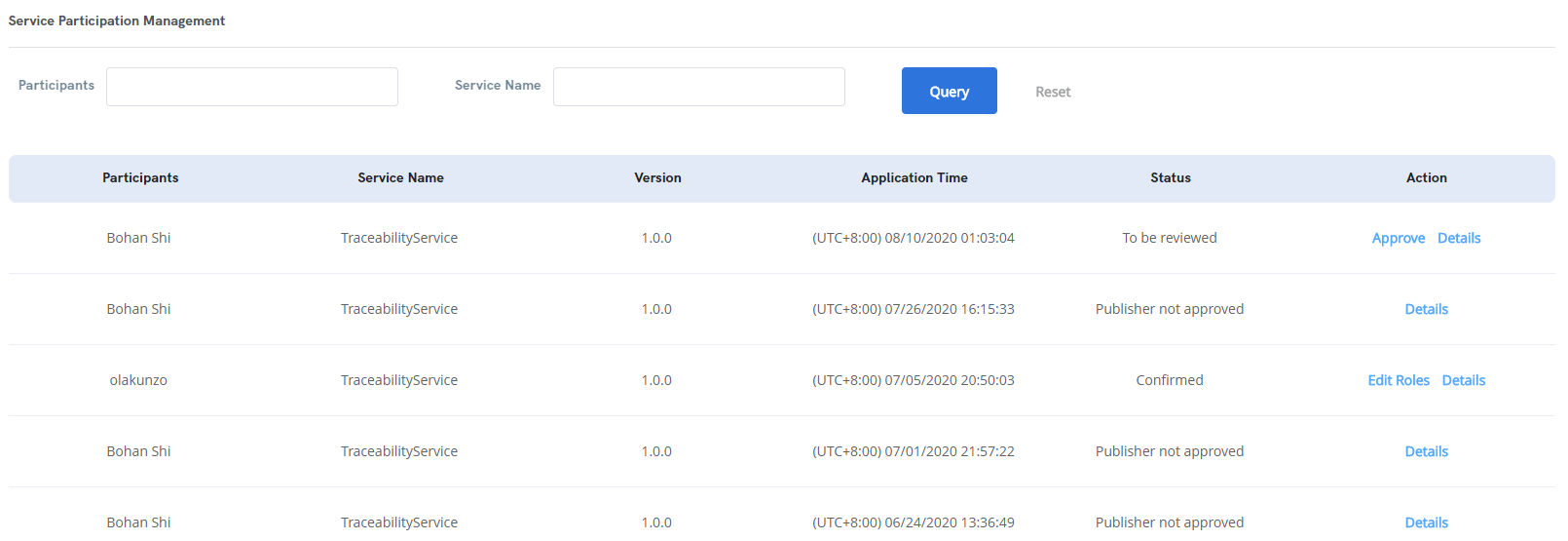This screenshot has height=541, width=1568.
Task: Open Details for the 07/01/2020 application
Action: tap(1427, 451)
